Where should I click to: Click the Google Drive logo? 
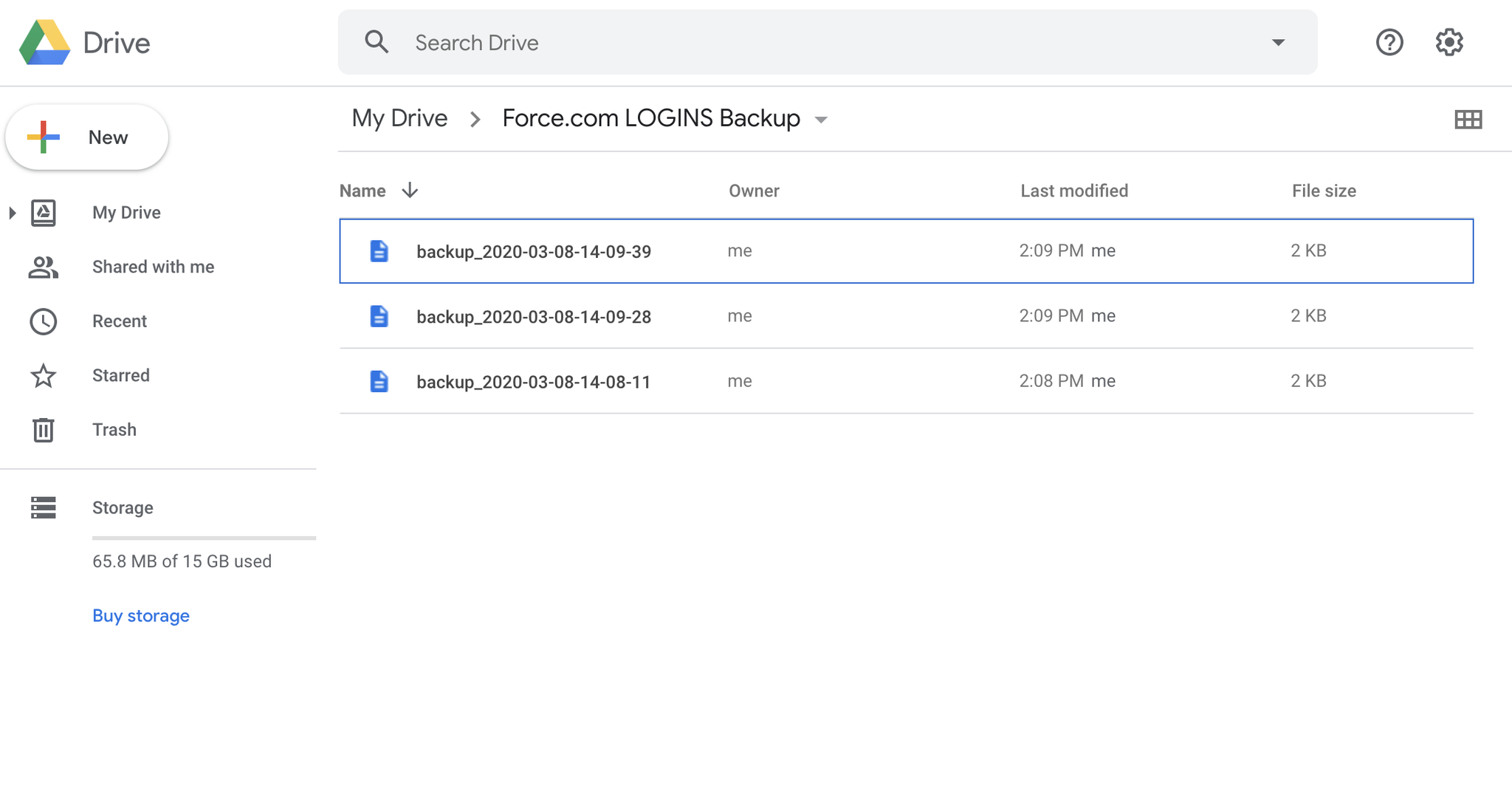click(x=45, y=43)
